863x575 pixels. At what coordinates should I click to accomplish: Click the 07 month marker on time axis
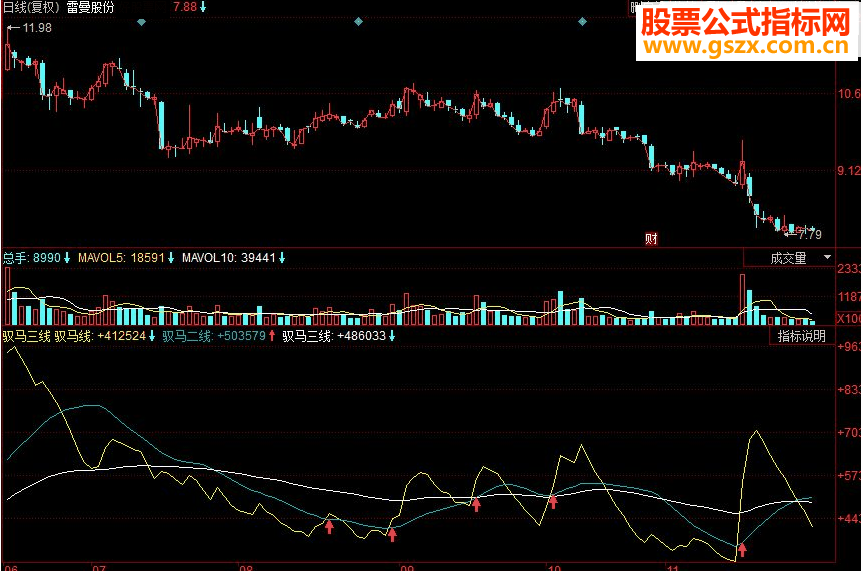pos(99,569)
